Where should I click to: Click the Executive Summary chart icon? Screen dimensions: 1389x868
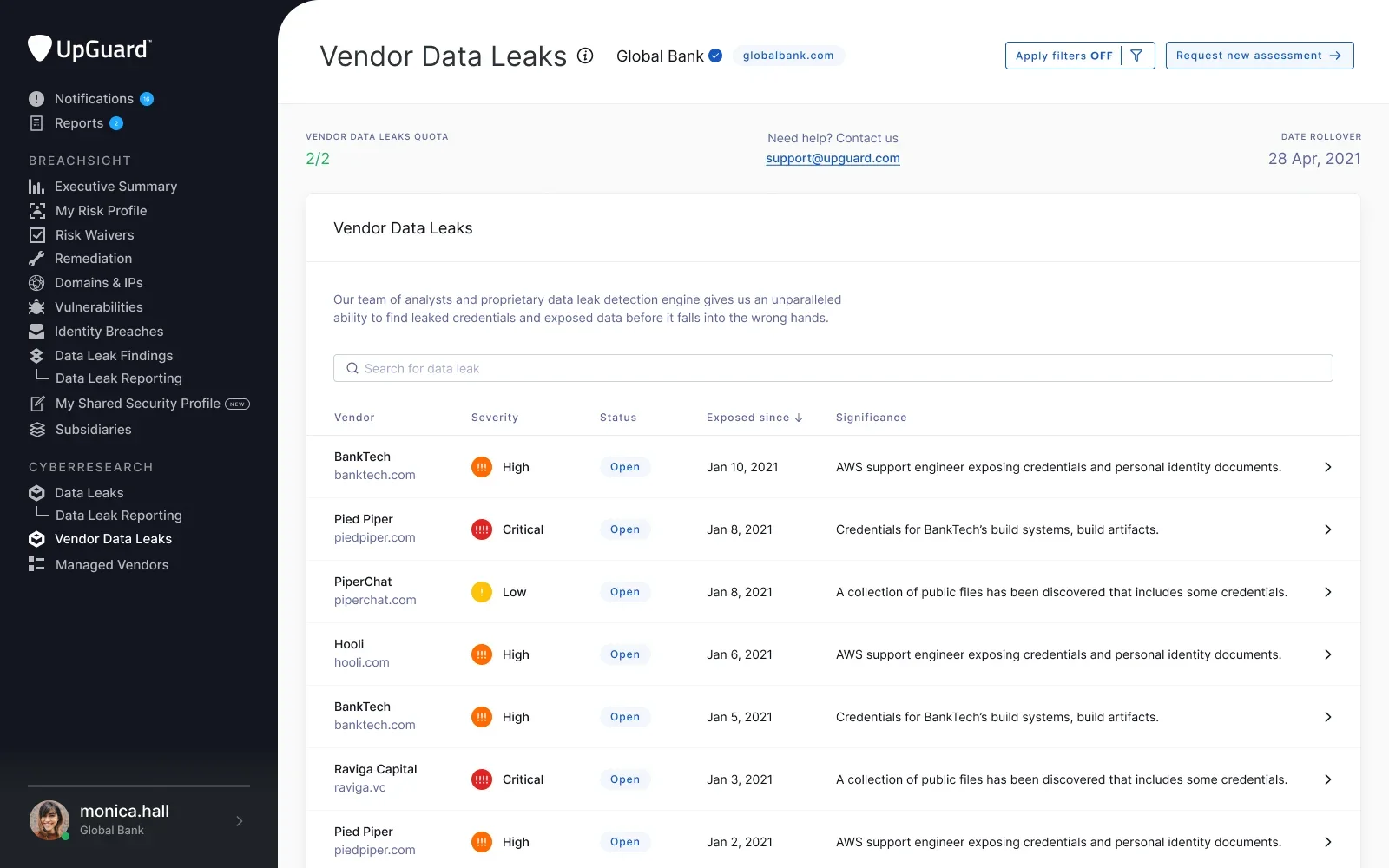36,187
